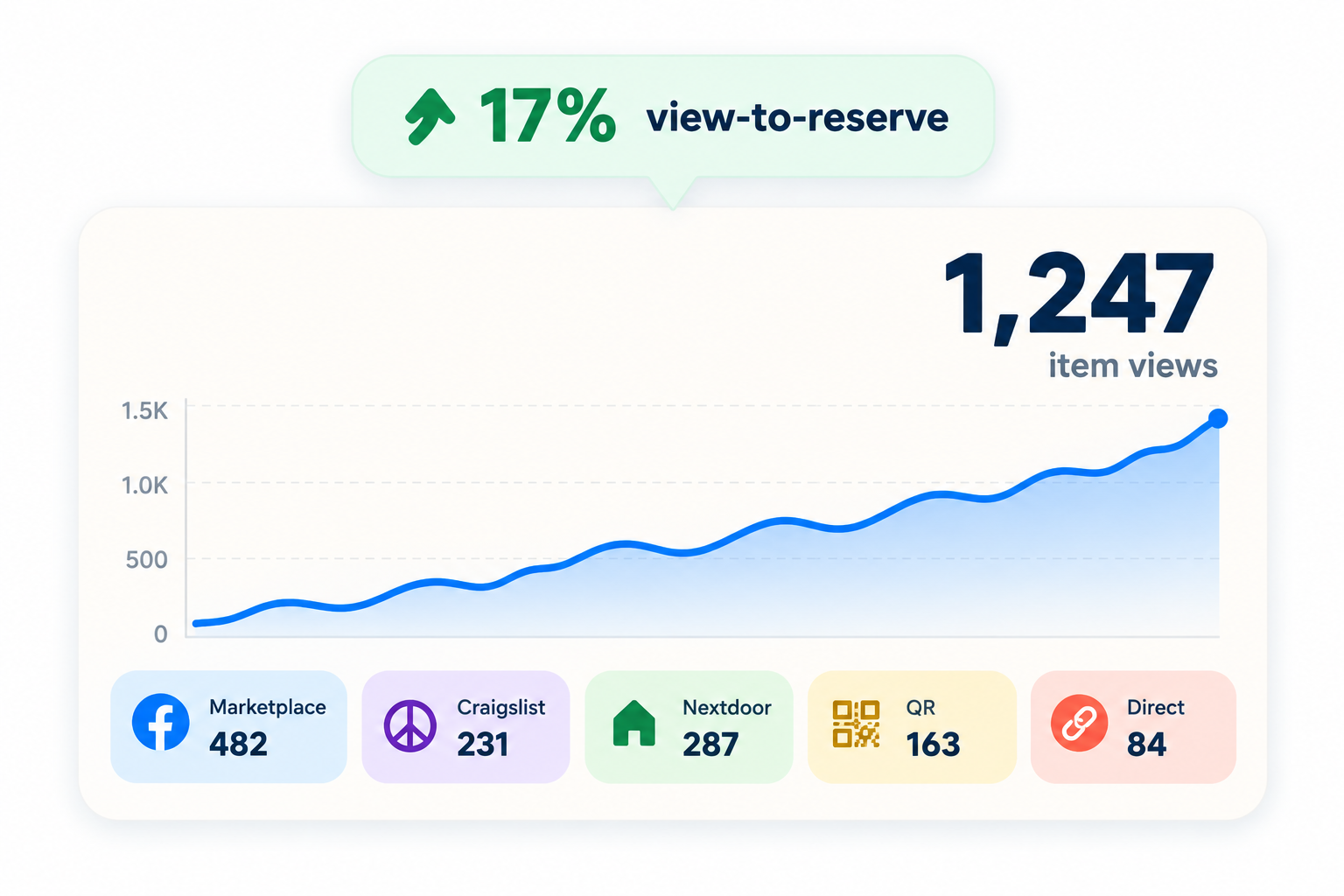Click the 0 axis label
The width and height of the screenshot is (1344, 896).
(160, 633)
